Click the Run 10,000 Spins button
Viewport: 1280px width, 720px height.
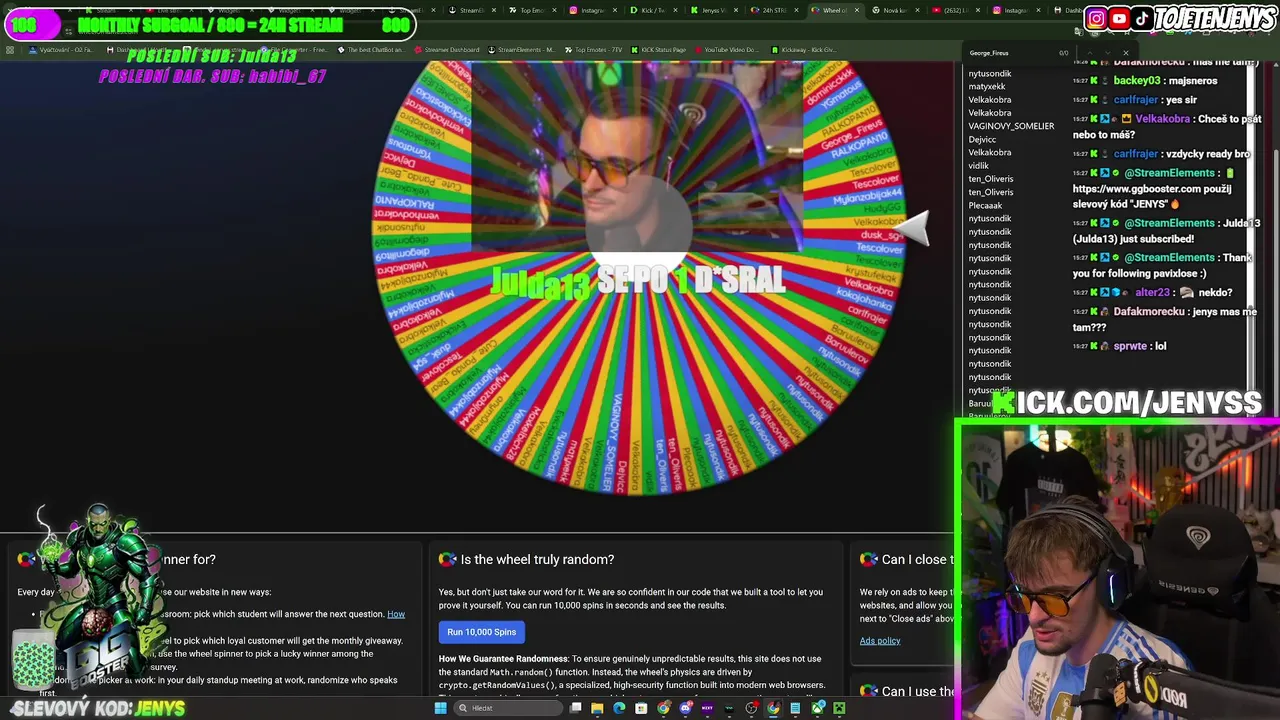coord(482,632)
